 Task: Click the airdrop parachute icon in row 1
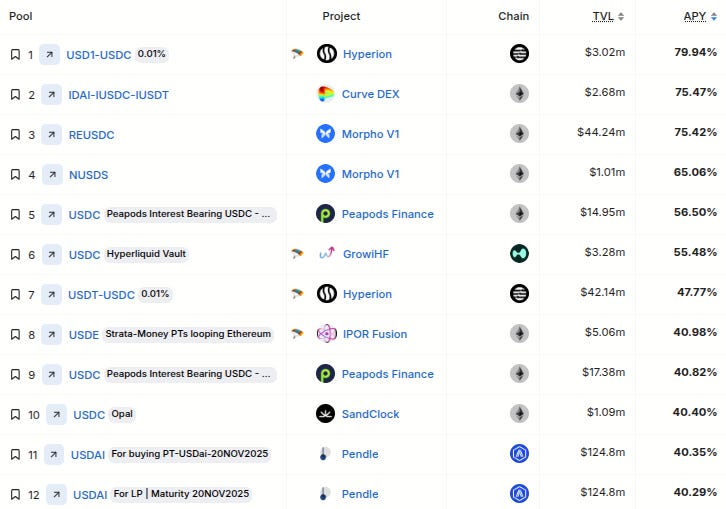(297, 54)
